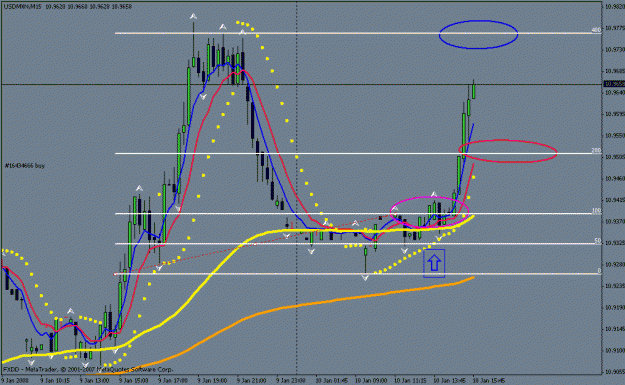Click the 10.9460 price axis value
The image size is (625, 385).
pos(615,179)
